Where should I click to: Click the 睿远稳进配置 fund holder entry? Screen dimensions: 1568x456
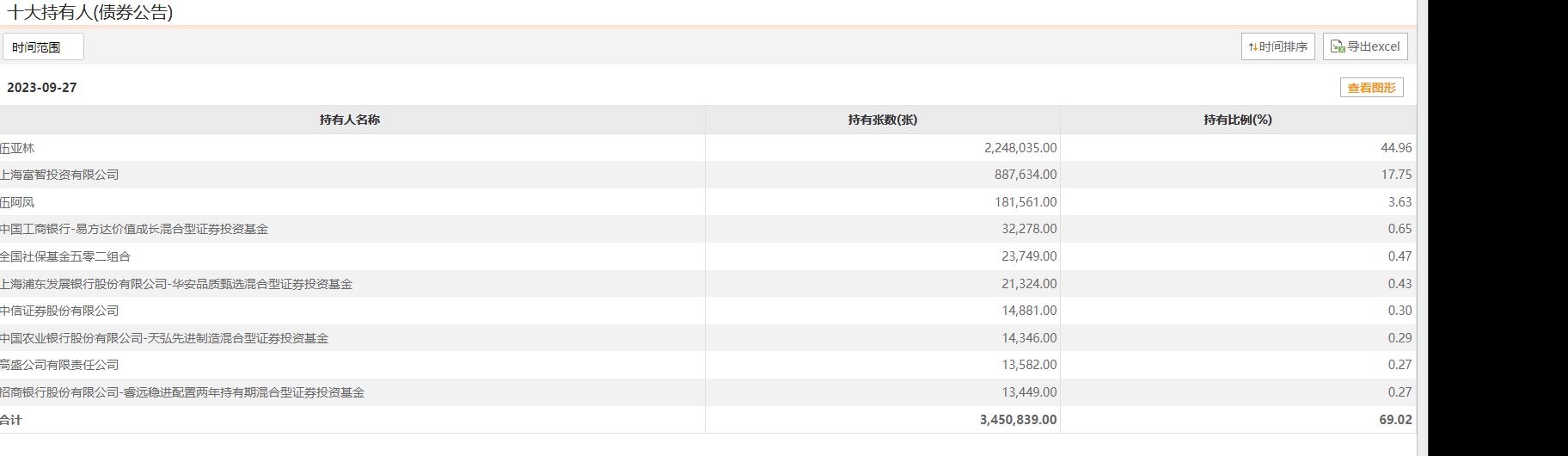182,392
